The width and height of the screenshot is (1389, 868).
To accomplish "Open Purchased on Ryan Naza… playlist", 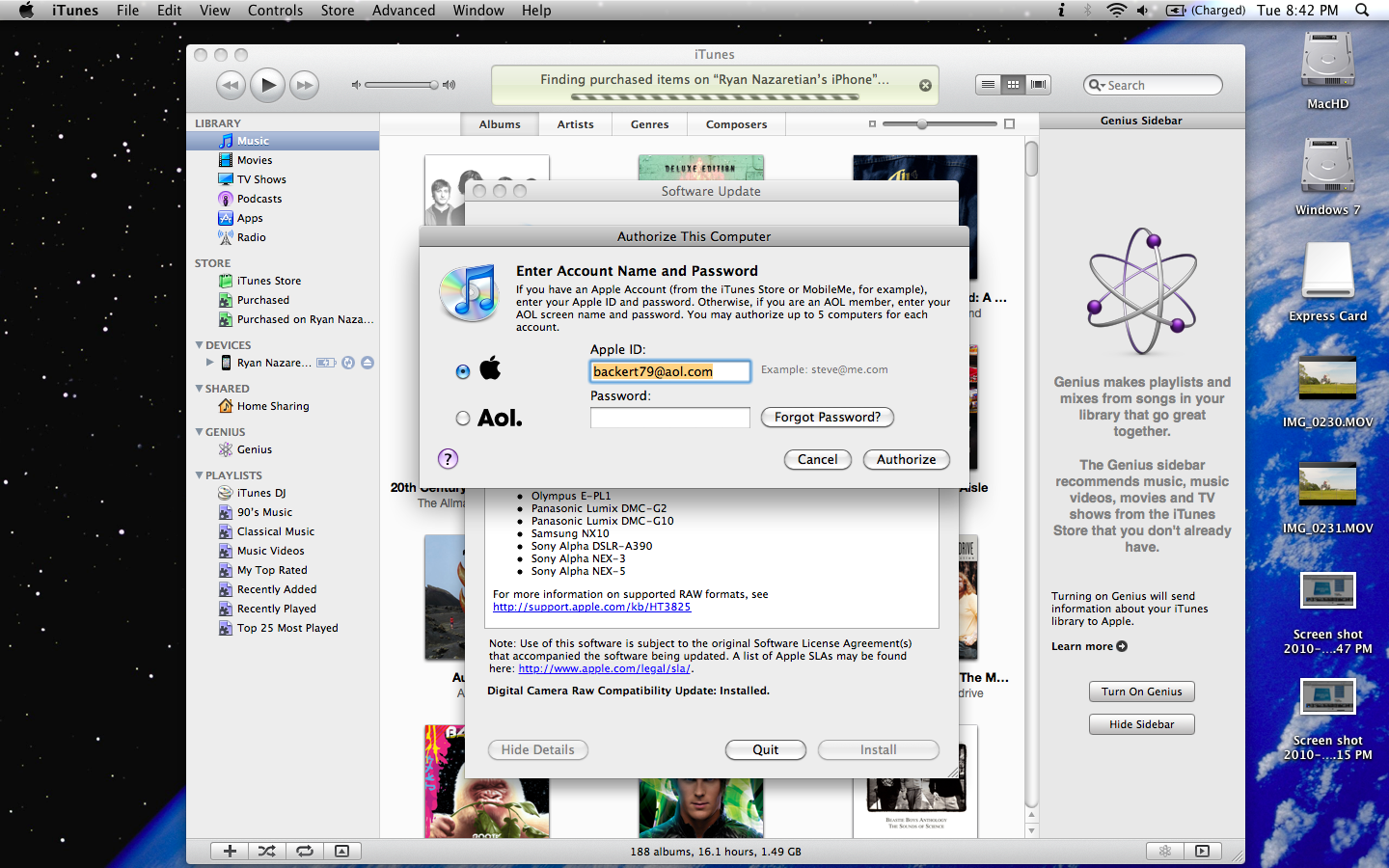I will (305, 319).
